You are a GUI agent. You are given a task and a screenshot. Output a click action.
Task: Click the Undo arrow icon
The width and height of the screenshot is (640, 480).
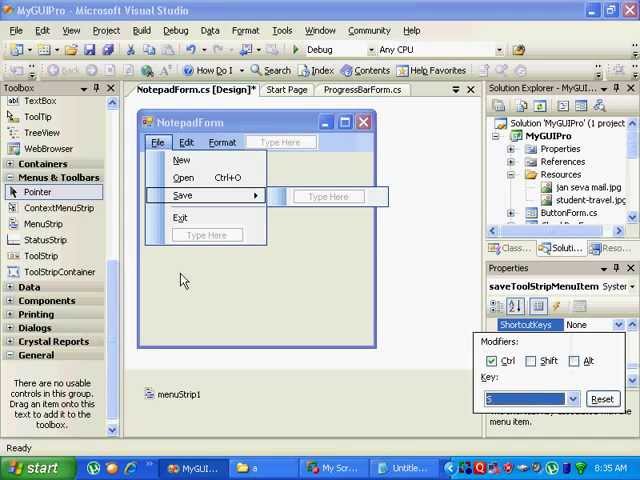pos(191,50)
